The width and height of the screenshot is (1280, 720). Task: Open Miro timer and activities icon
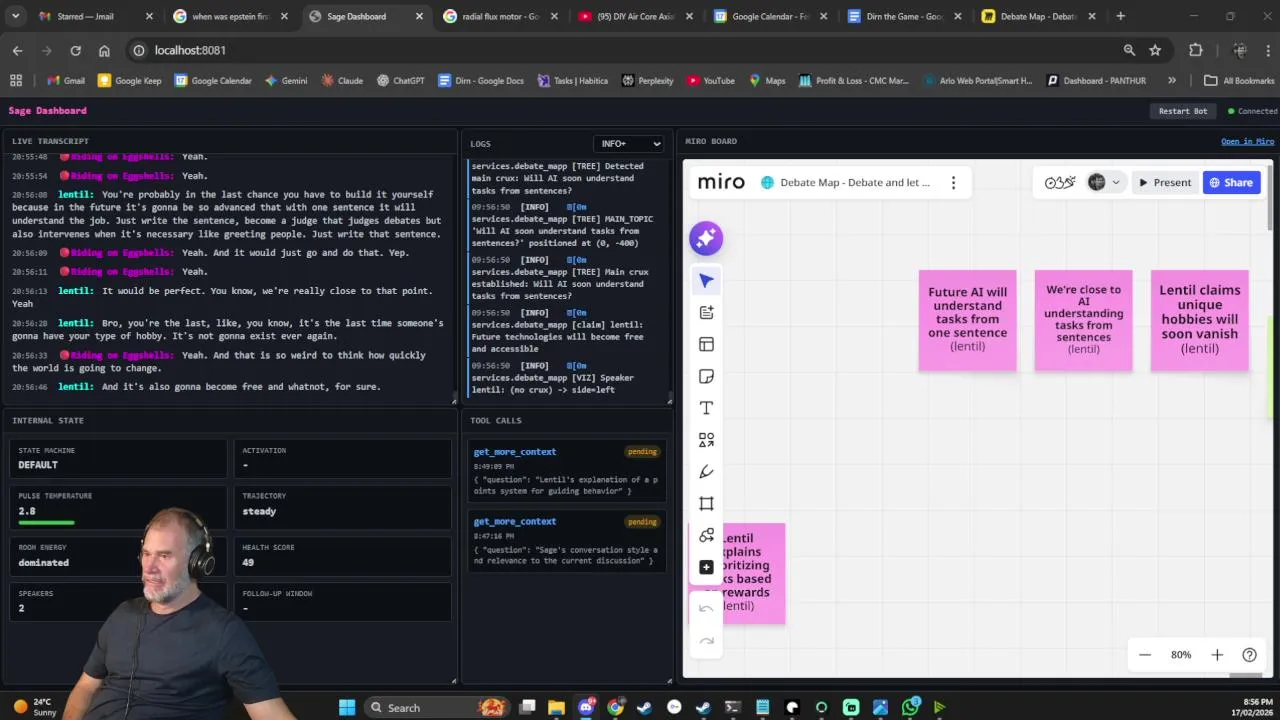click(x=1060, y=182)
